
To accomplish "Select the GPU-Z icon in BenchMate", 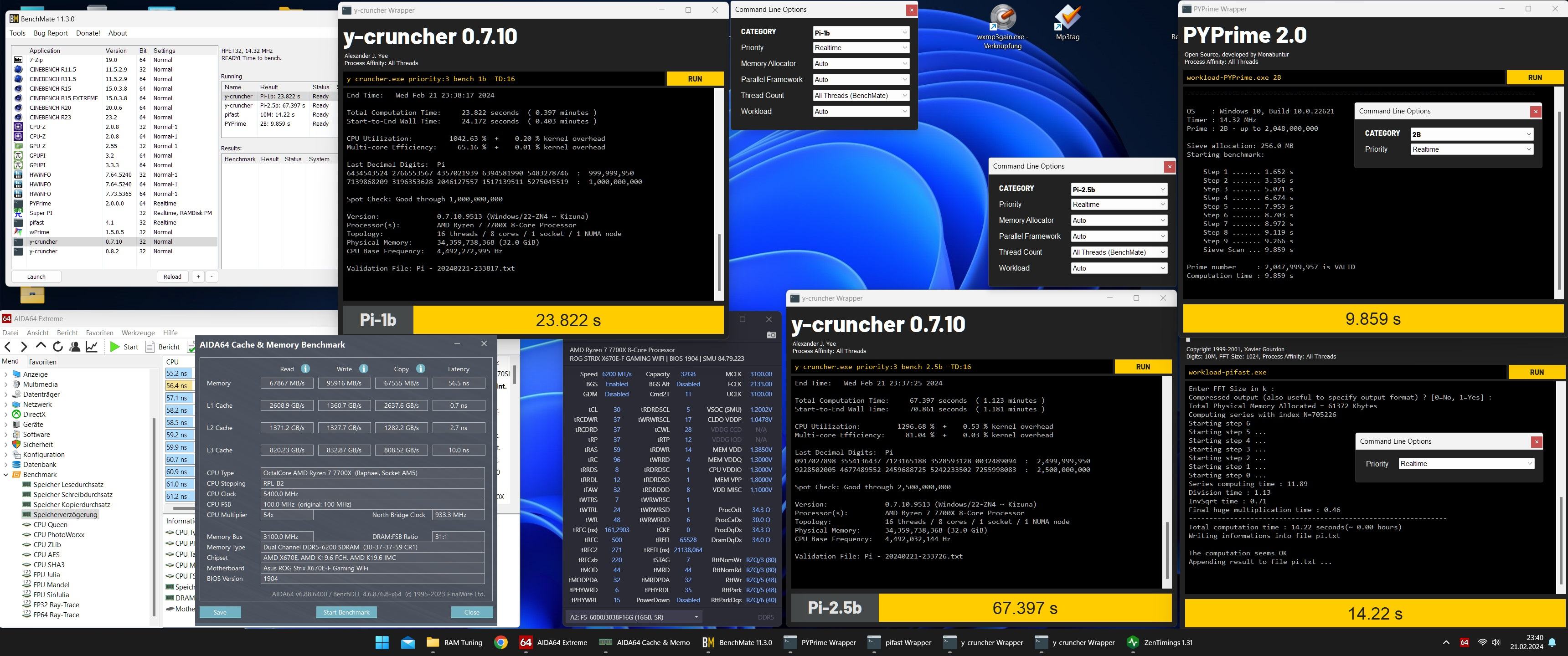I will [x=18, y=146].
